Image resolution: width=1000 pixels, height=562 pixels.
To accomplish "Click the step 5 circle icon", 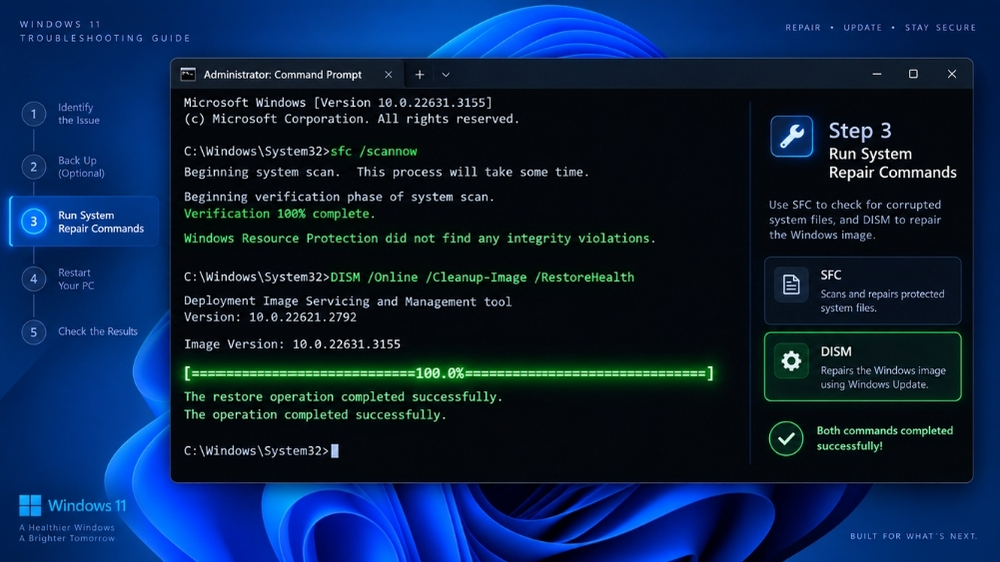I will [34, 332].
